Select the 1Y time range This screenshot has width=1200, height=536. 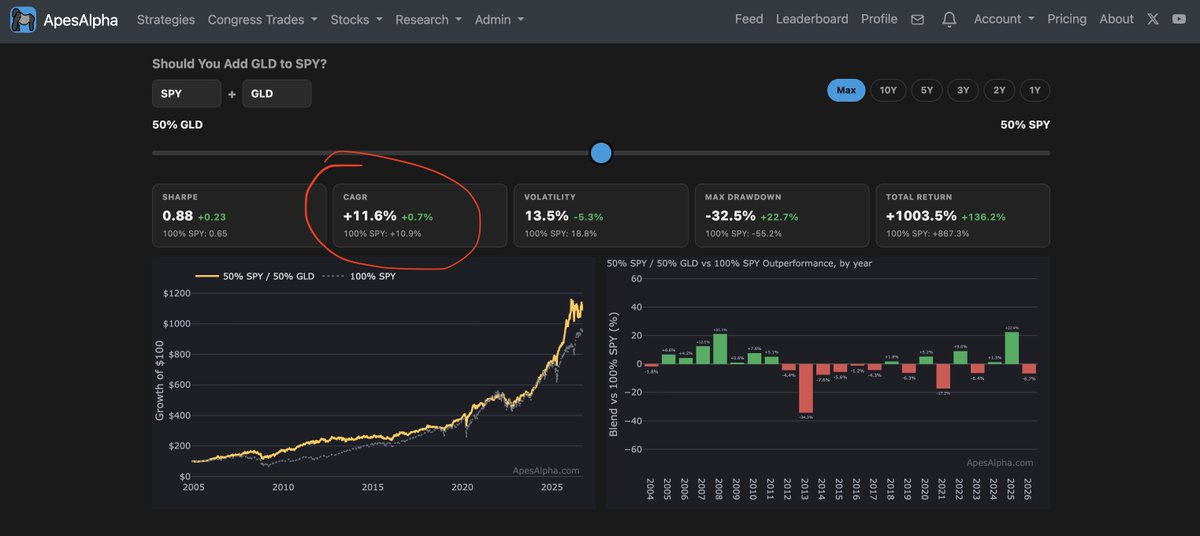pos(1035,90)
